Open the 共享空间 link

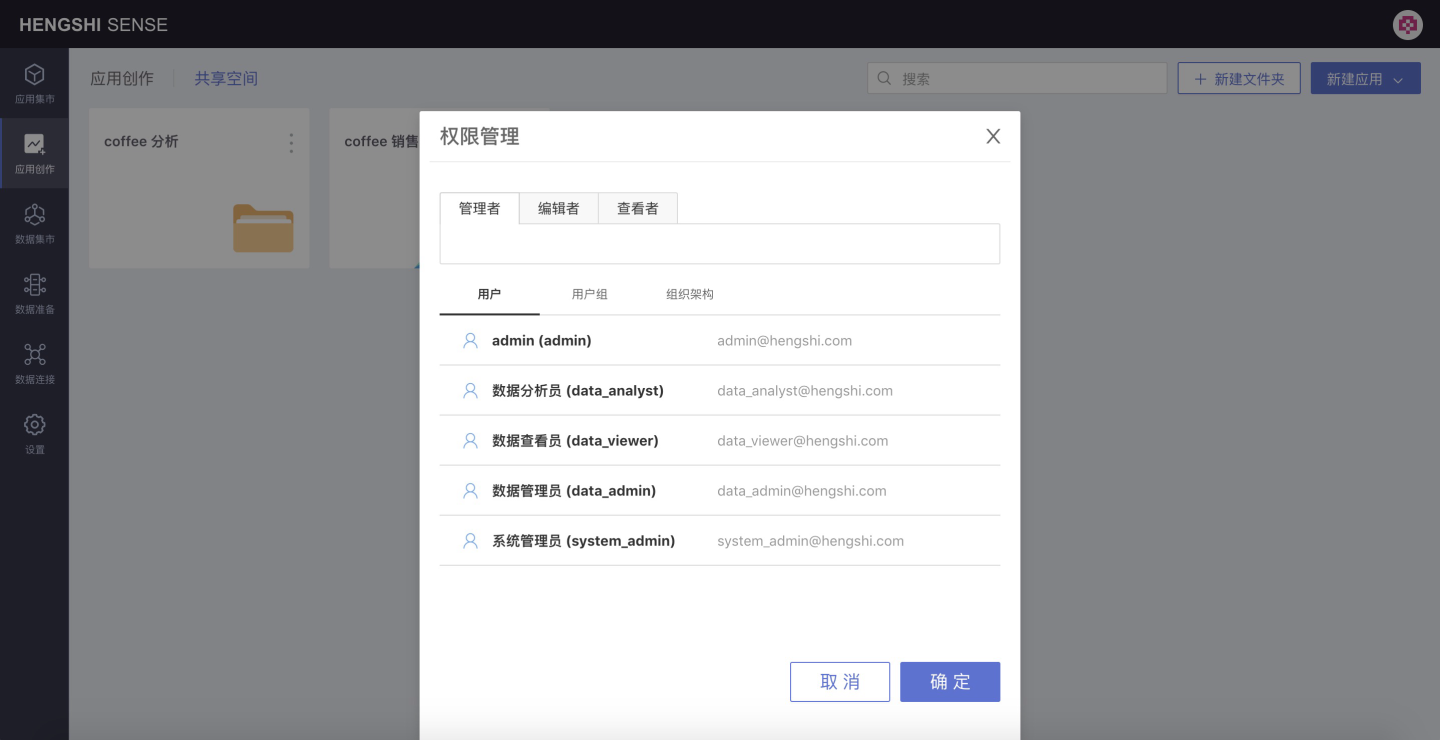pyautogui.click(x=226, y=78)
